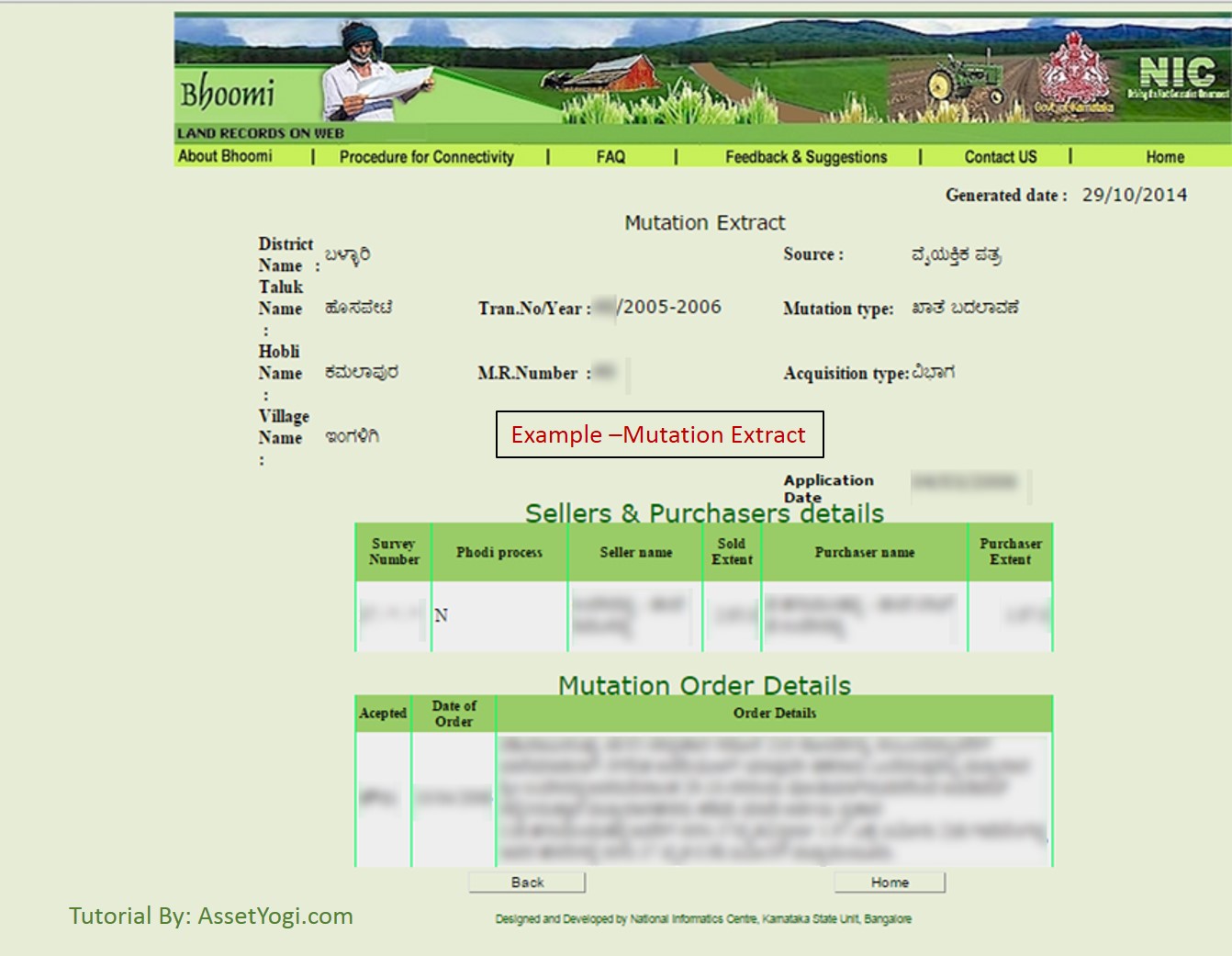
Task: Click the Bhoomi logo
Action: pyautogui.click(x=227, y=92)
